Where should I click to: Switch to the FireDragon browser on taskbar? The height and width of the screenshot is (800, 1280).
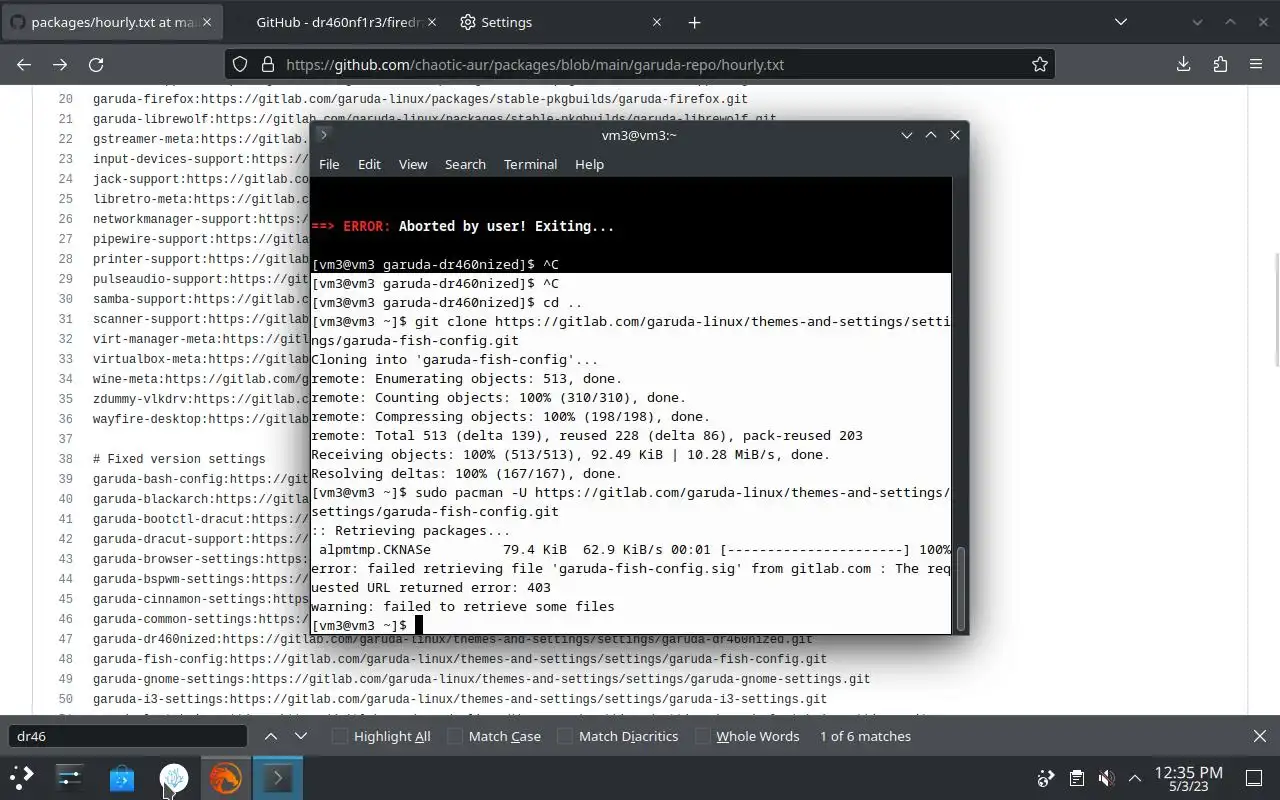[x=225, y=777]
